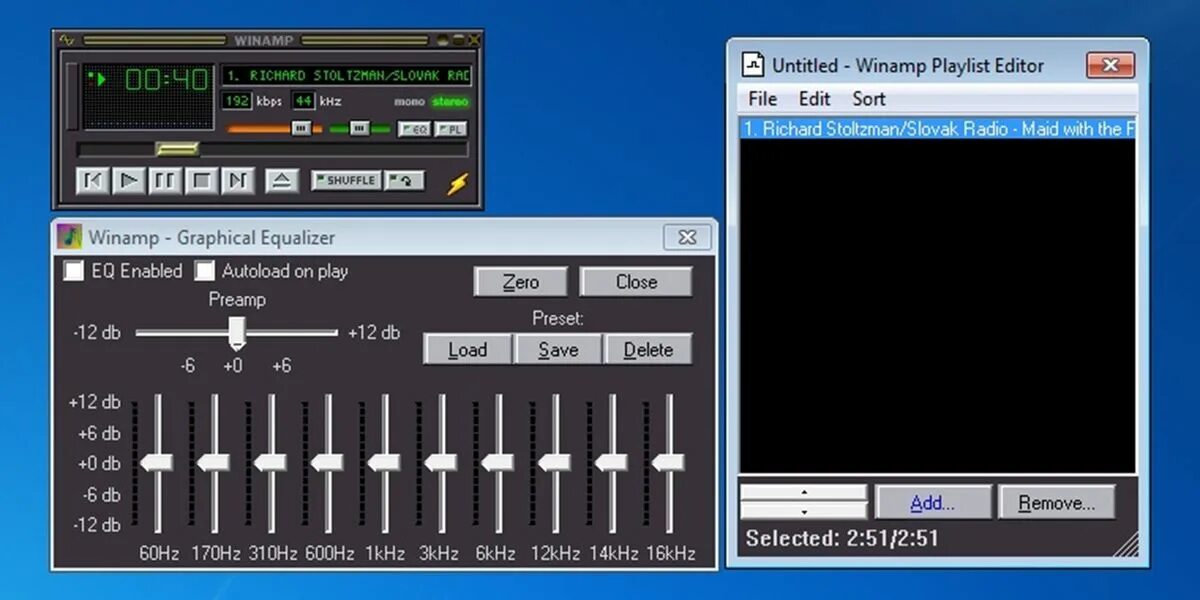This screenshot has height=600, width=1200.
Task: Click the 14kHz equalizer band slider
Action: (x=612, y=464)
